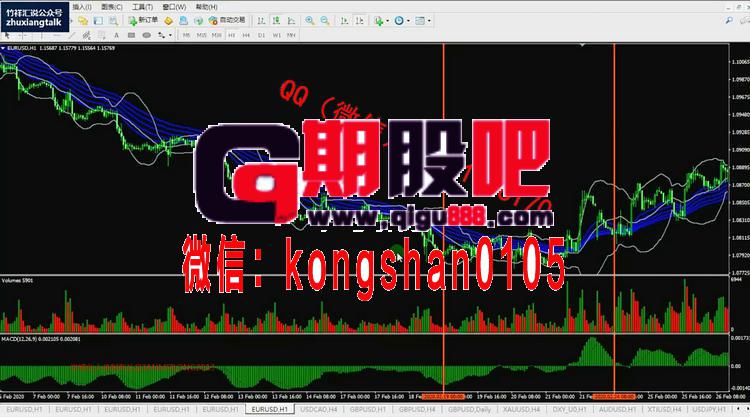Image resolution: width=750 pixels, height=417 pixels.
Task: Expand the Arrows dropdown arrow
Action: tap(170, 35)
